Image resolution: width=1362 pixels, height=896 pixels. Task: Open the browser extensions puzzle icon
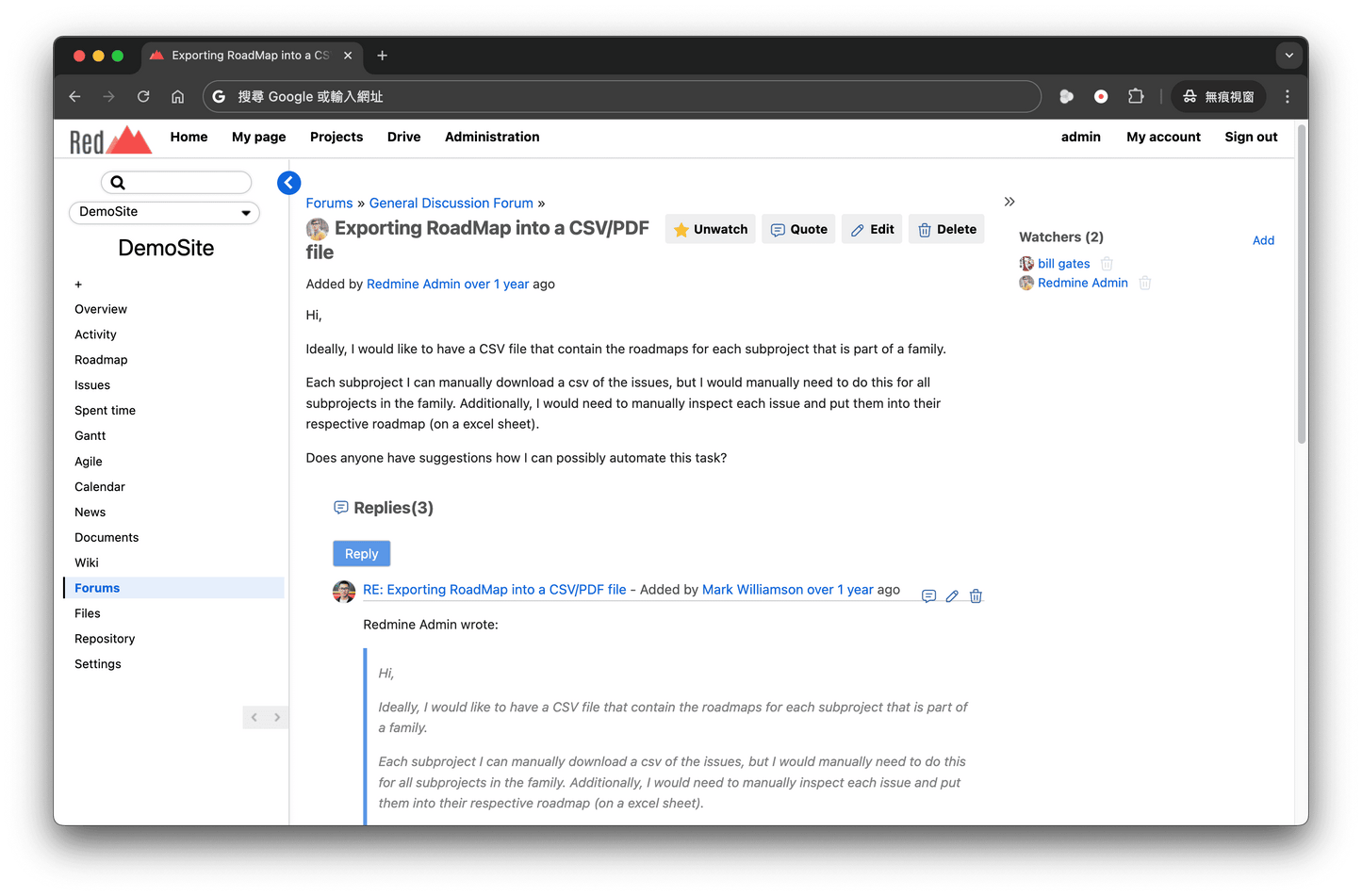pos(1135,96)
